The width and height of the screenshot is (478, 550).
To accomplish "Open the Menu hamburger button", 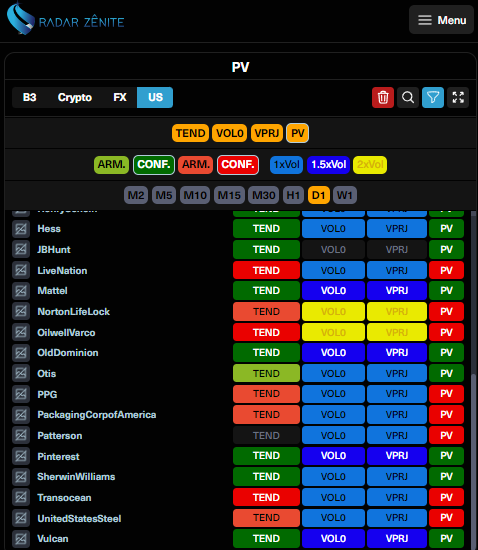I will 441,20.
